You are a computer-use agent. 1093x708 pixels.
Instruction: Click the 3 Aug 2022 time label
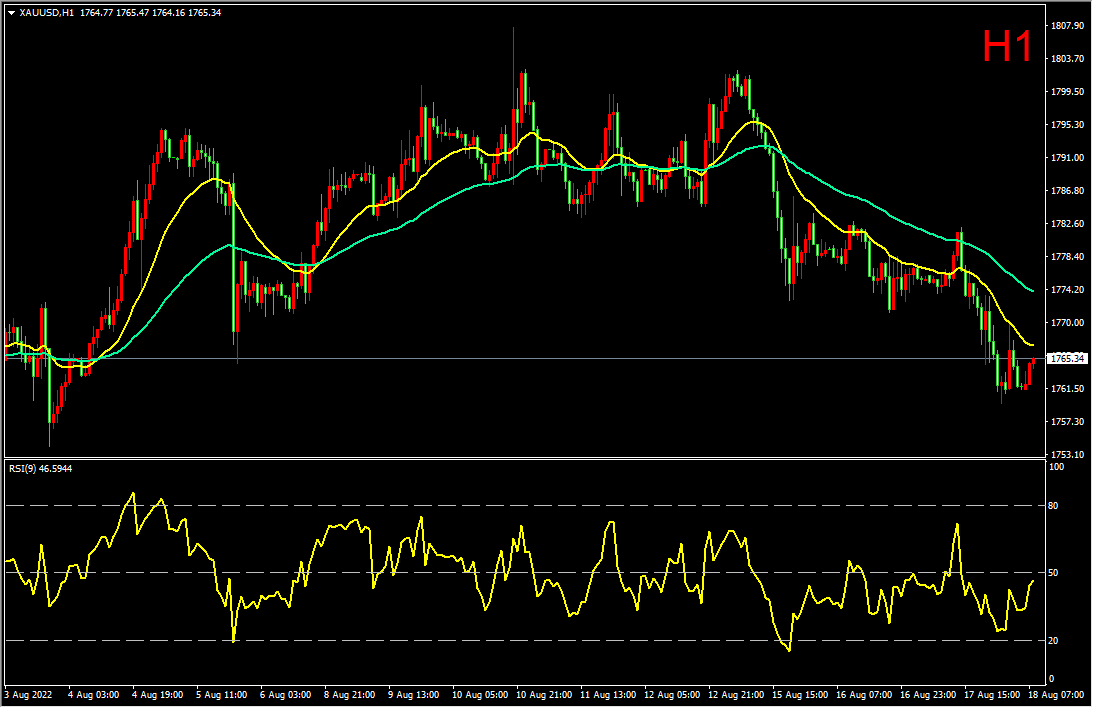[29, 695]
